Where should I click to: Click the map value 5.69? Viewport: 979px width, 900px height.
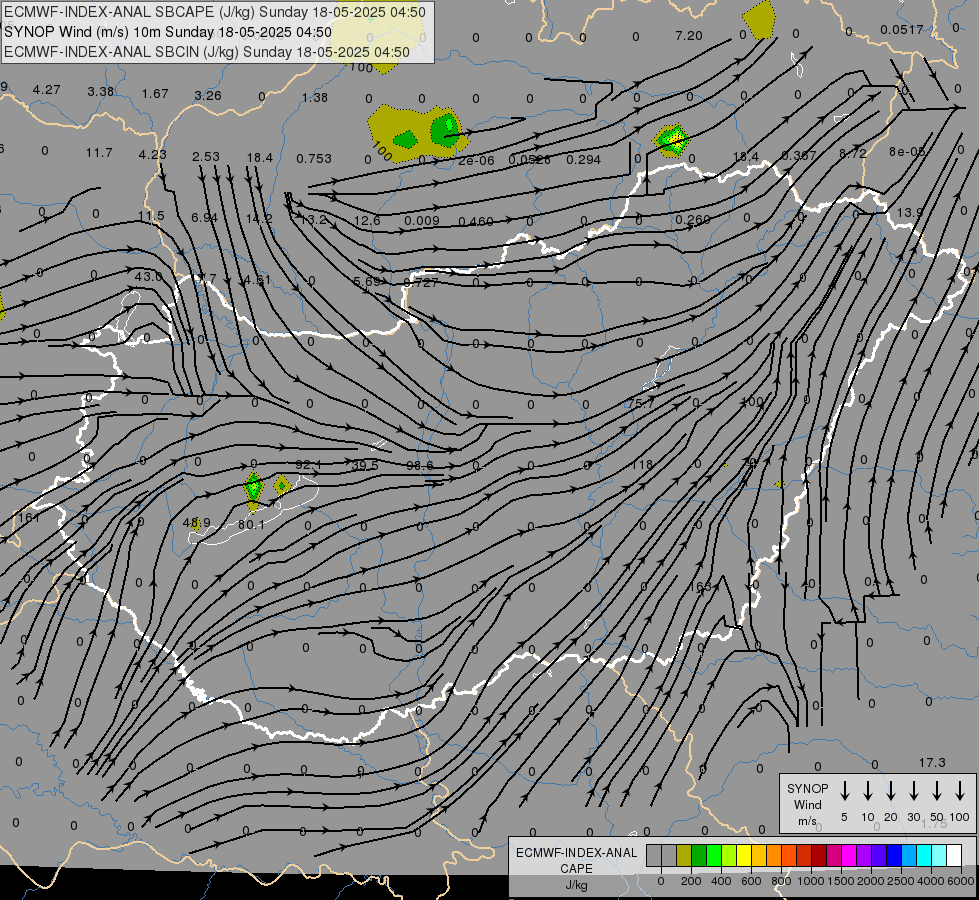[x=367, y=282]
